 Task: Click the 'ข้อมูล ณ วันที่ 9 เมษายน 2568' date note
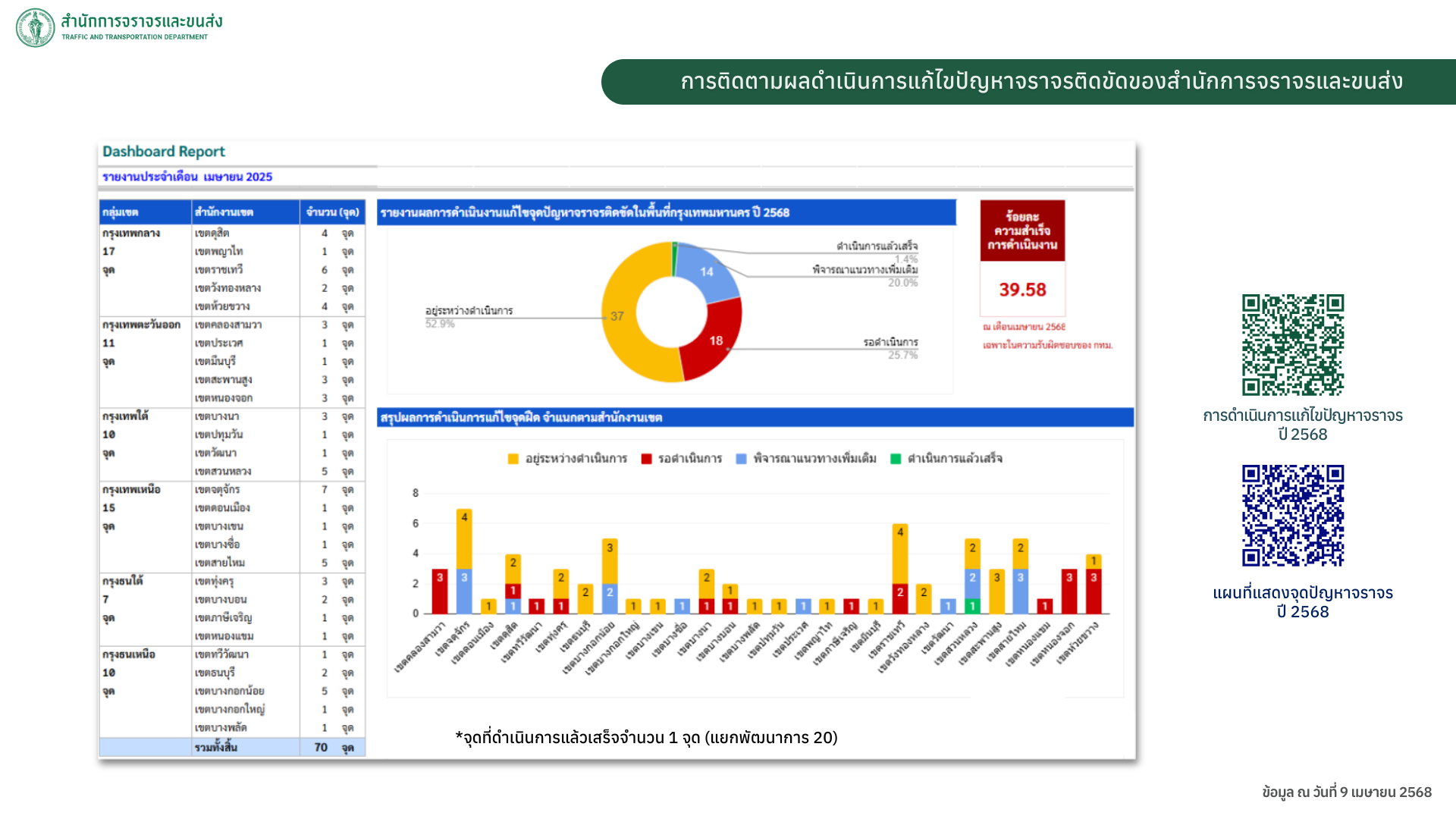point(1347,792)
